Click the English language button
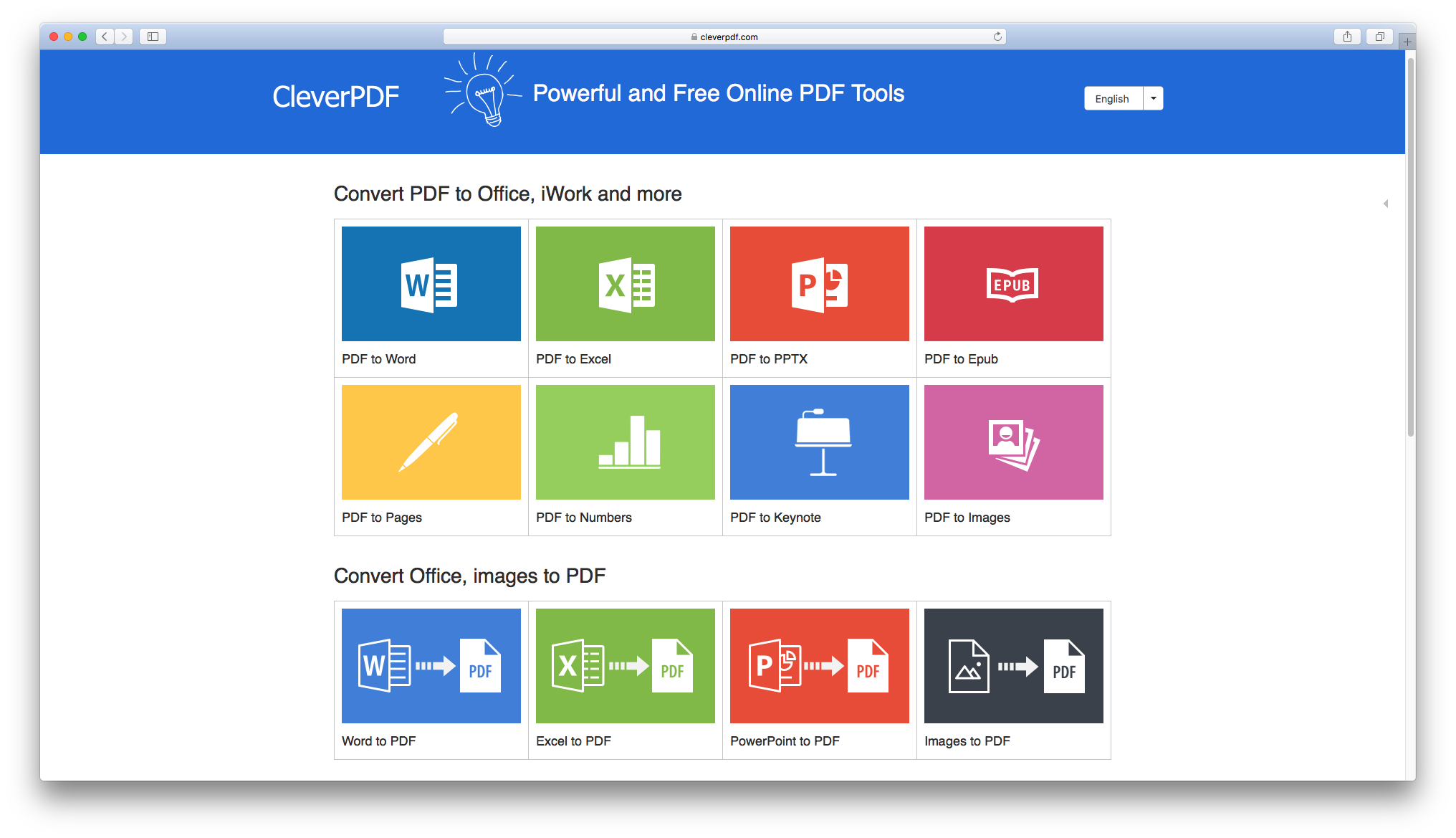Screen dimensions: 1456x838 (1112, 98)
